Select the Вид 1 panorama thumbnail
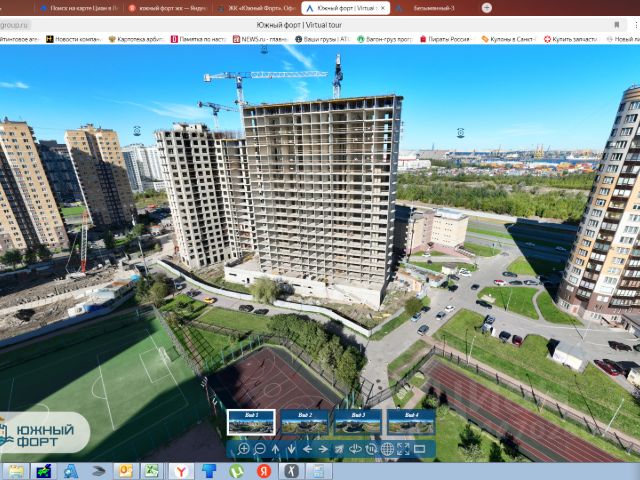640x480 pixels. tap(251, 422)
